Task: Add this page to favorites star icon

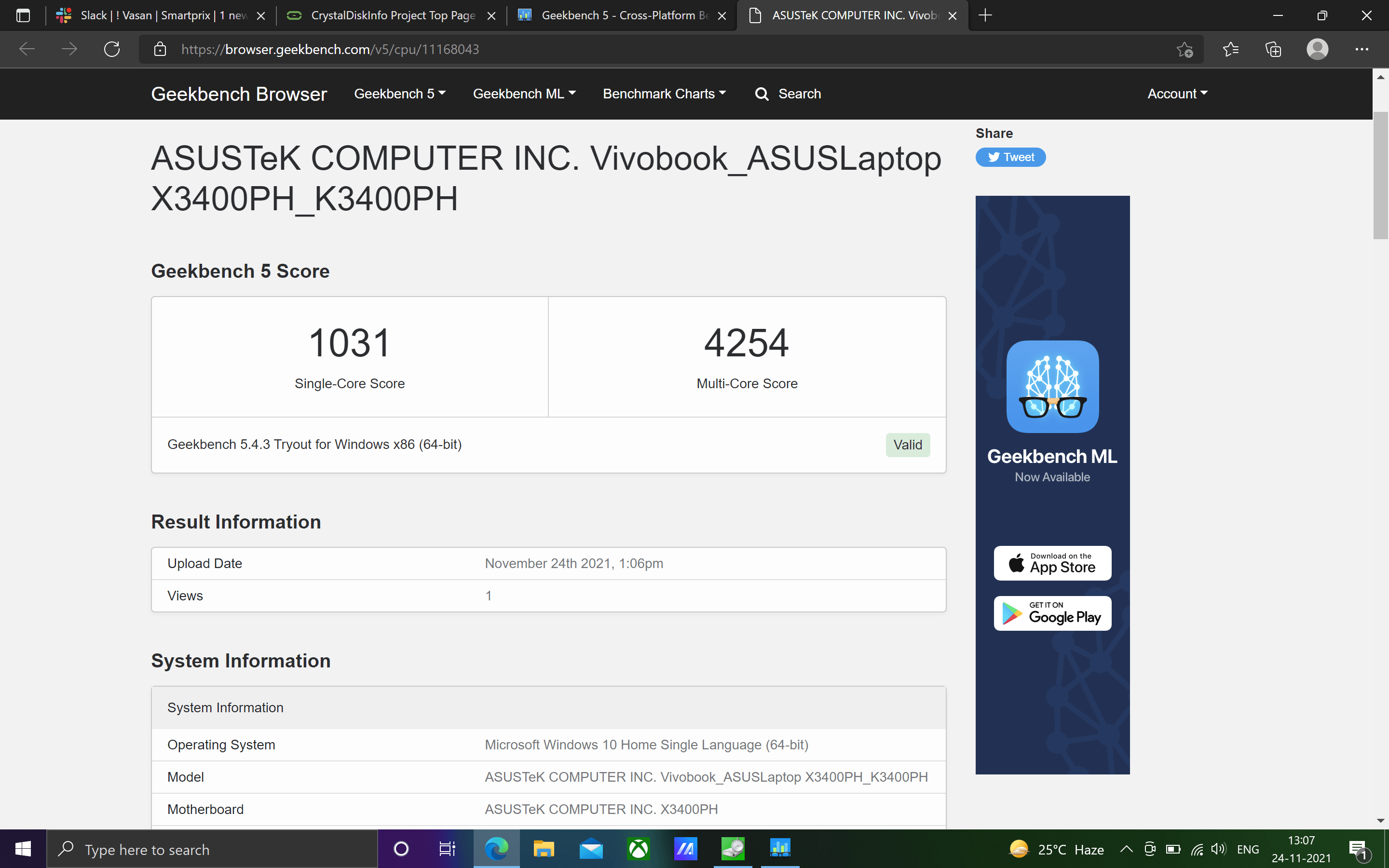Action: 1184,49
